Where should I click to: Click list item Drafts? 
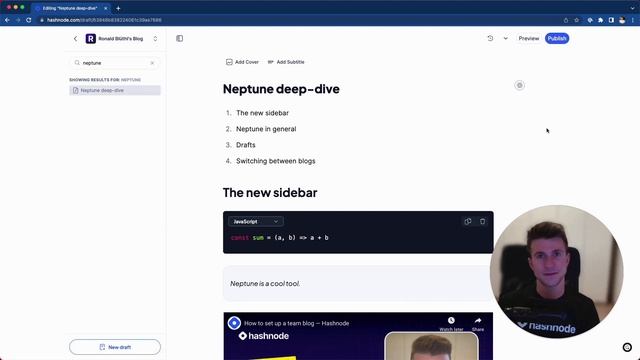pos(246,145)
